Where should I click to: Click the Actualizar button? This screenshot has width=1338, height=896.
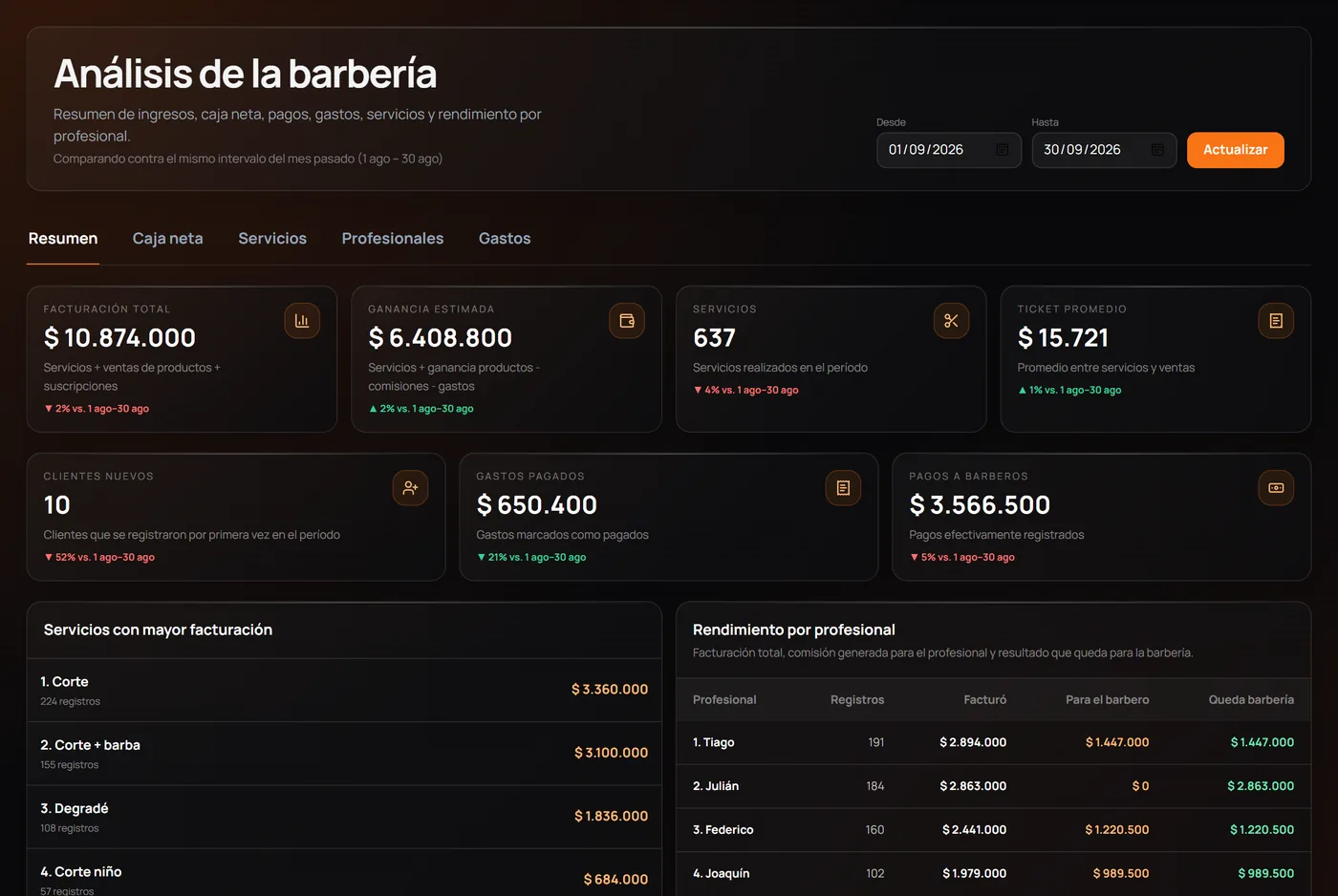1235,150
